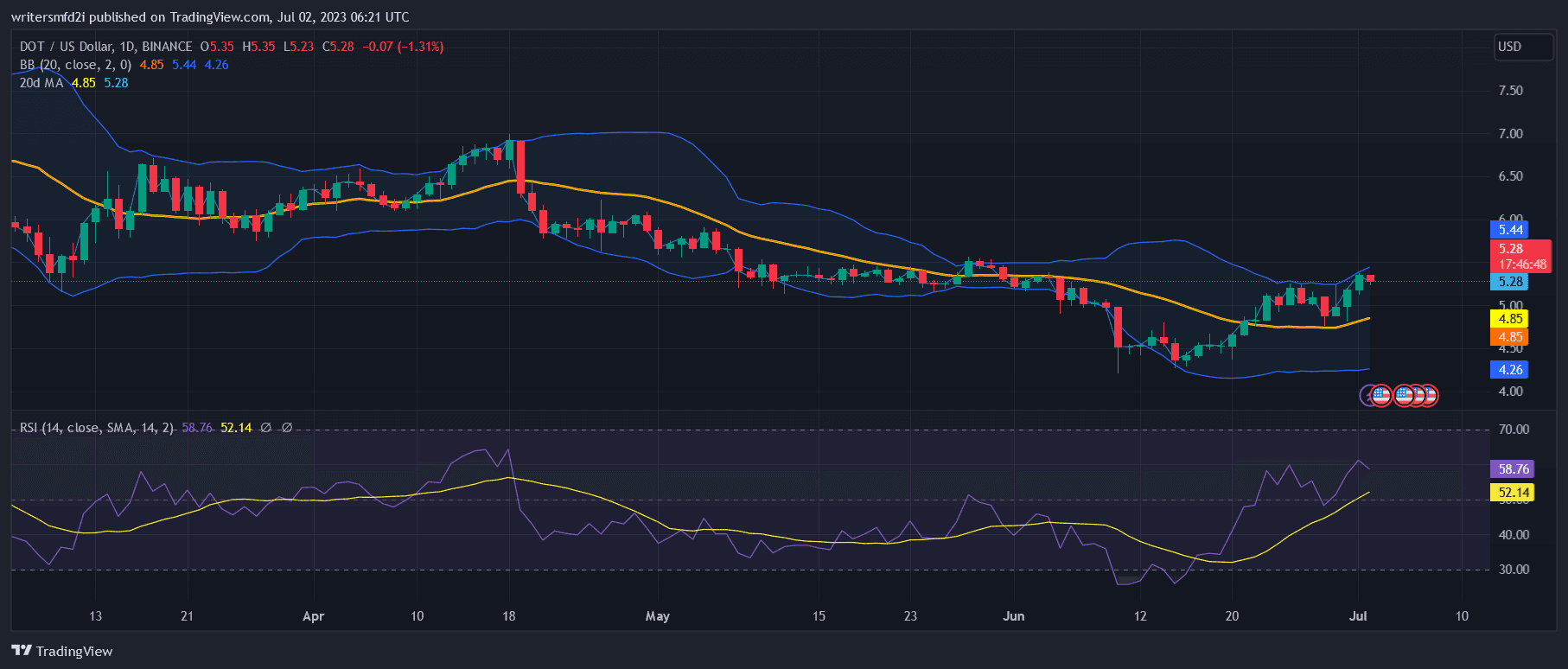Image resolution: width=1568 pixels, height=669 pixels.
Task: Click the purple 58.76 RSI axis label
Action: pyautogui.click(x=1513, y=469)
